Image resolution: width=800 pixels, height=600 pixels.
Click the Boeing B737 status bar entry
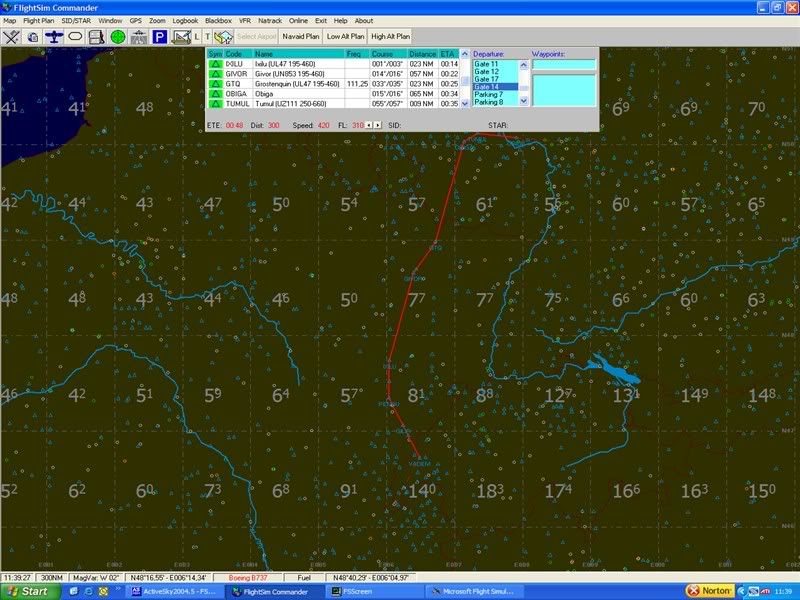click(248, 578)
